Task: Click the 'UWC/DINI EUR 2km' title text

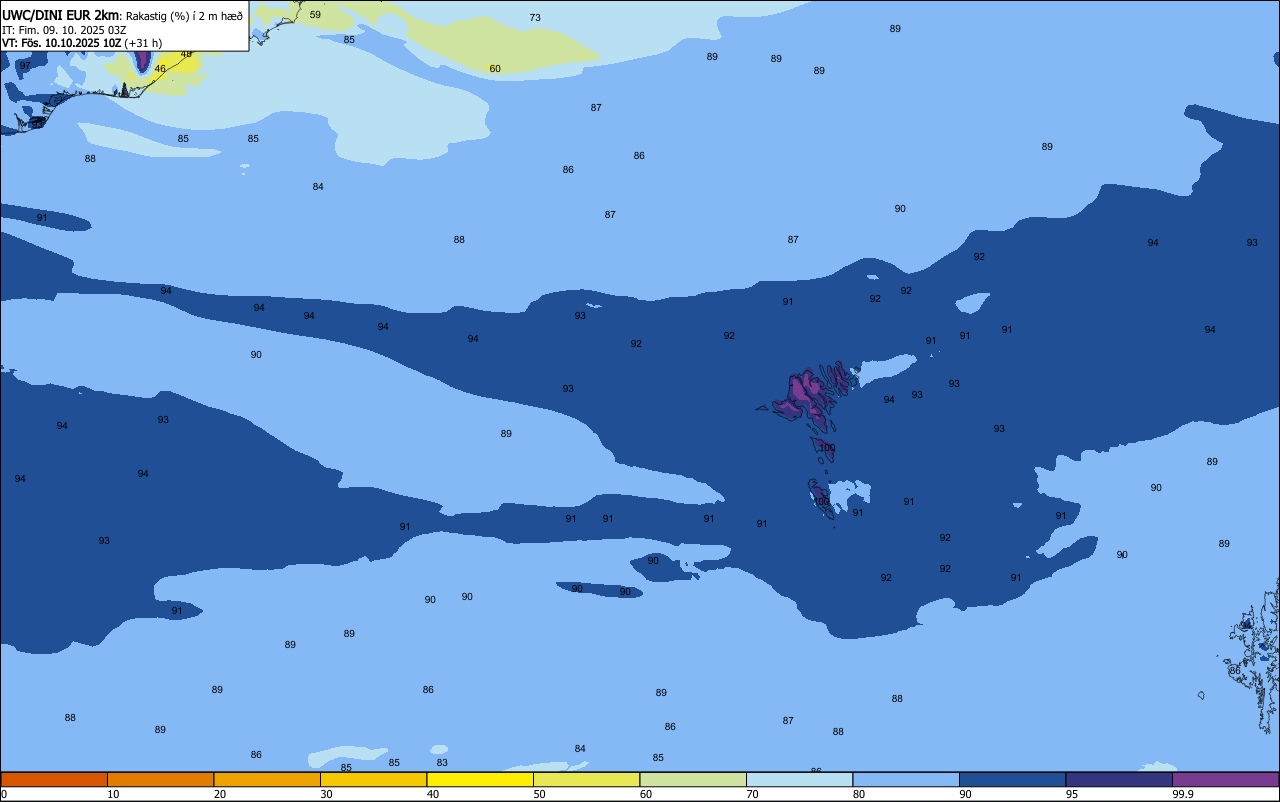Action: click(x=60, y=15)
